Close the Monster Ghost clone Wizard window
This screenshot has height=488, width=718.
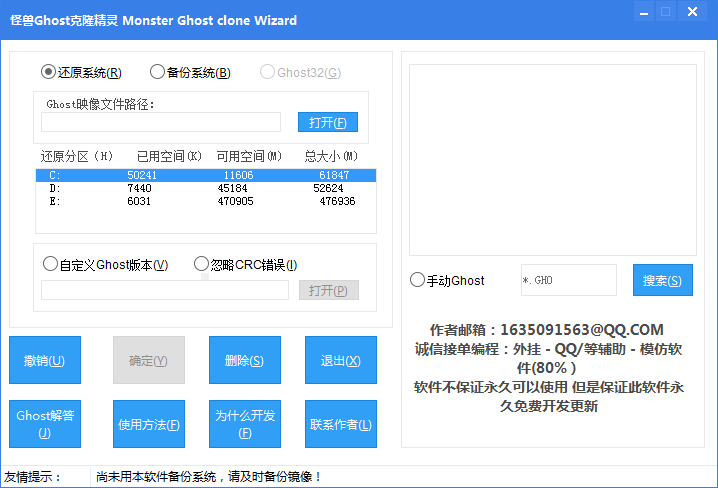(x=692, y=12)
